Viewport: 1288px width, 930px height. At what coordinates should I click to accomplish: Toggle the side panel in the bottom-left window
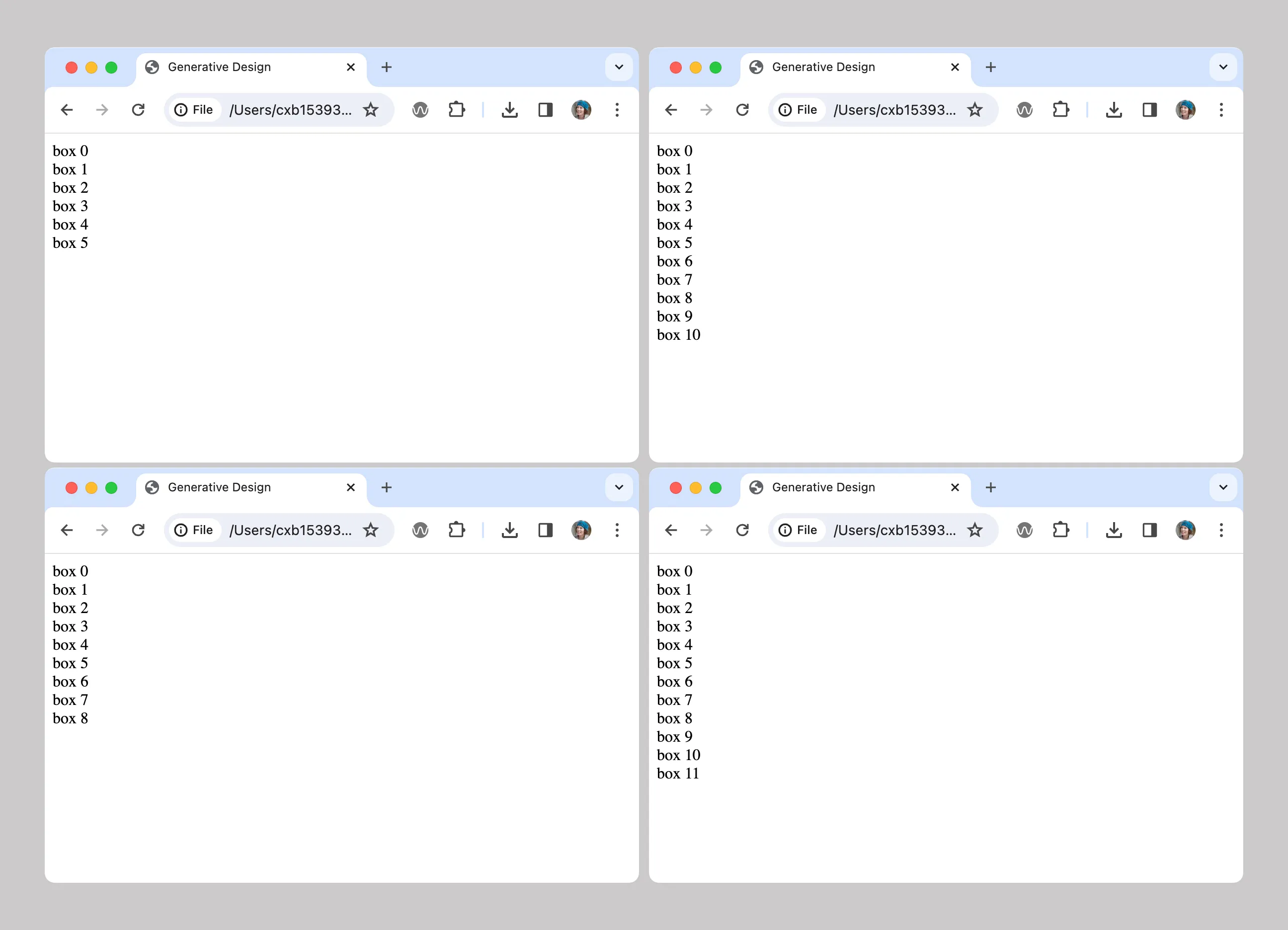click(546, 530)
